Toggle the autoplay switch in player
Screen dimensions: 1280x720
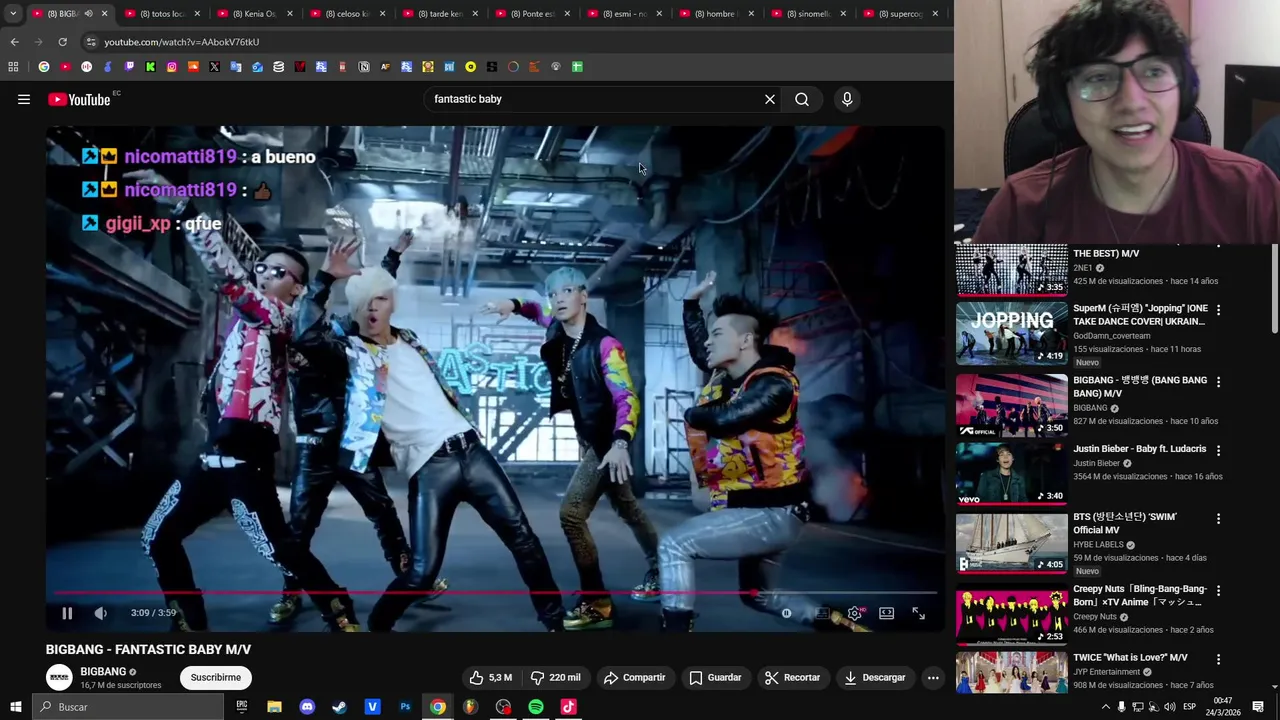click(x=787, y=613)
